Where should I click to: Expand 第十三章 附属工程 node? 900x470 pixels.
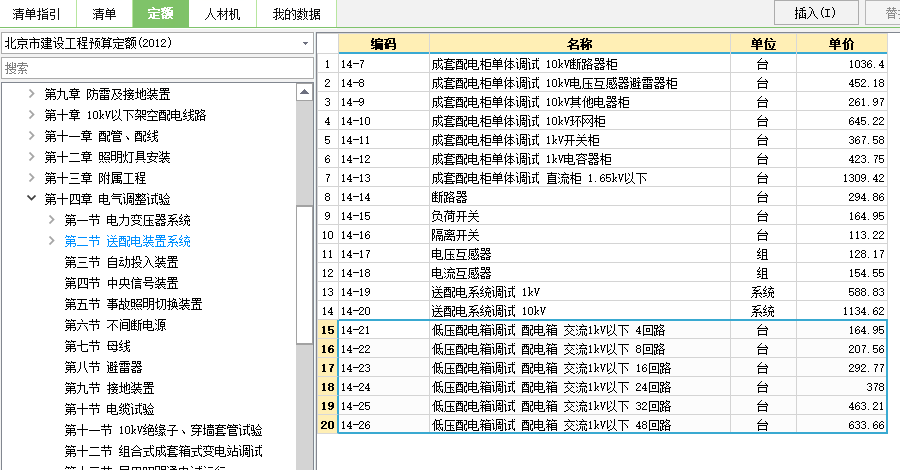(x=32, y=178)
